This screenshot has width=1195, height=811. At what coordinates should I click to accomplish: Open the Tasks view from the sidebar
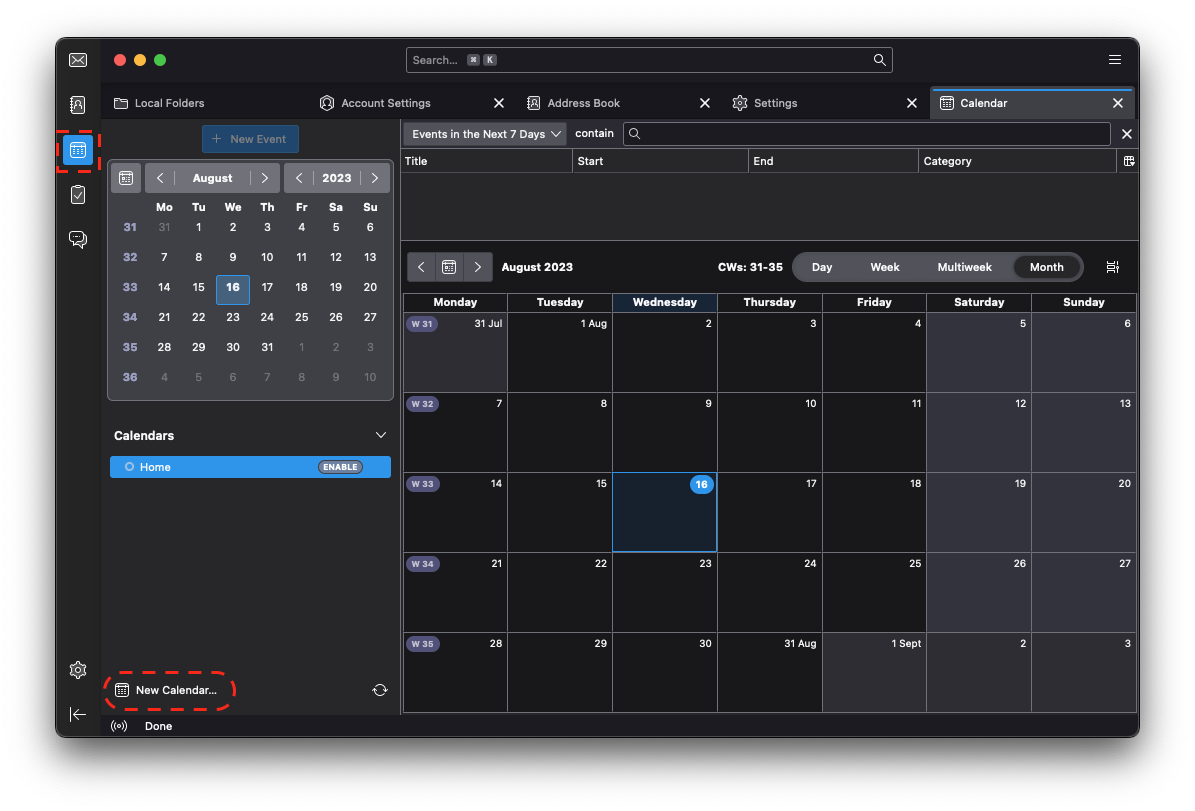pyautogui.click(x=78, y=194)
